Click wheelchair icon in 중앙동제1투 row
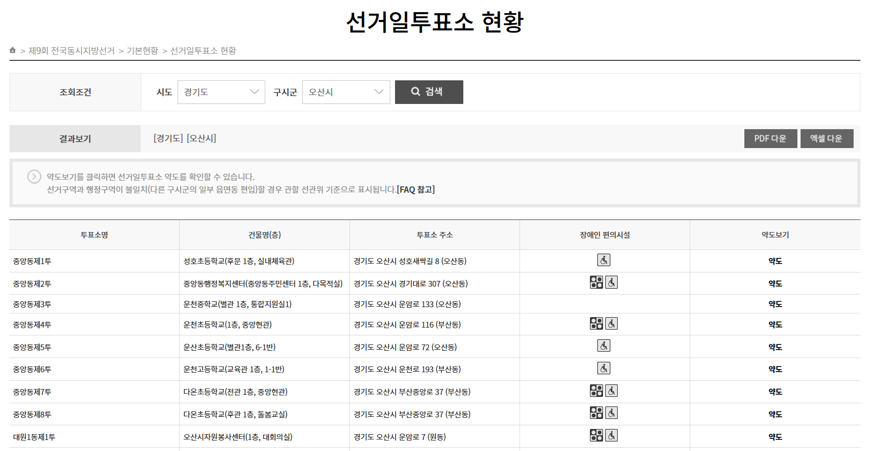Viewport: 872px width, 451px height. [x=604, y=260]
